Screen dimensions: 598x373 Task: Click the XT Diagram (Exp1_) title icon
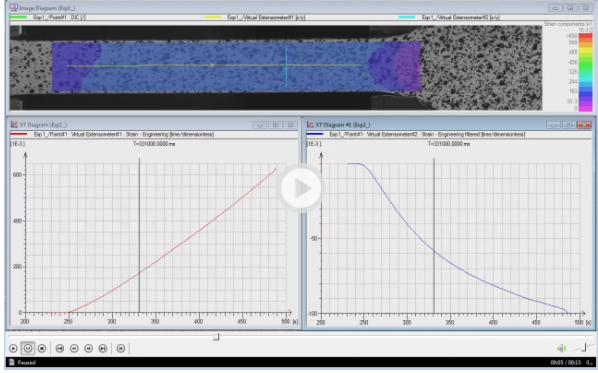(x=14, y=125)
